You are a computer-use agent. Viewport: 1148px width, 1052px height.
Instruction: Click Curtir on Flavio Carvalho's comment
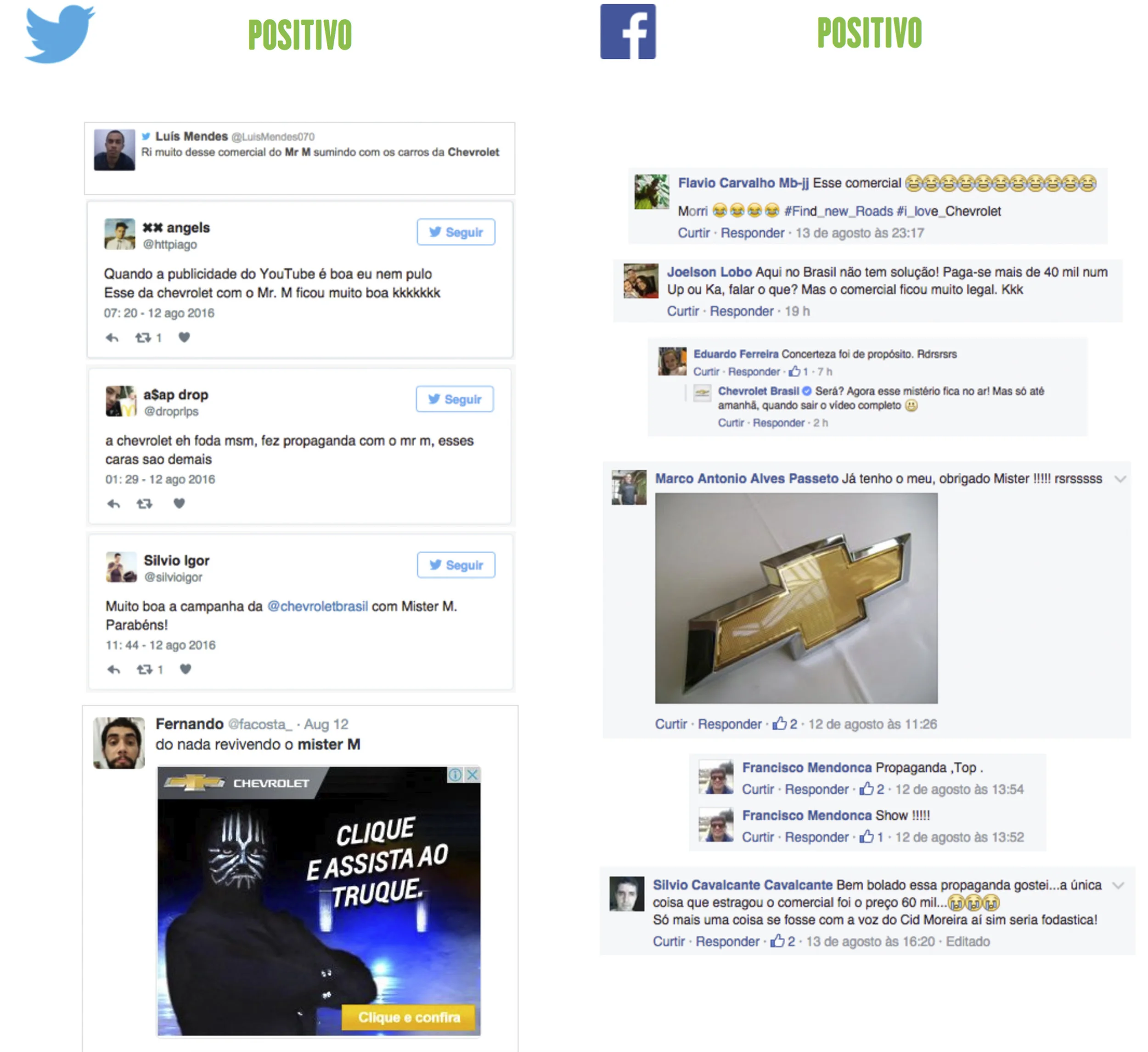693,234
